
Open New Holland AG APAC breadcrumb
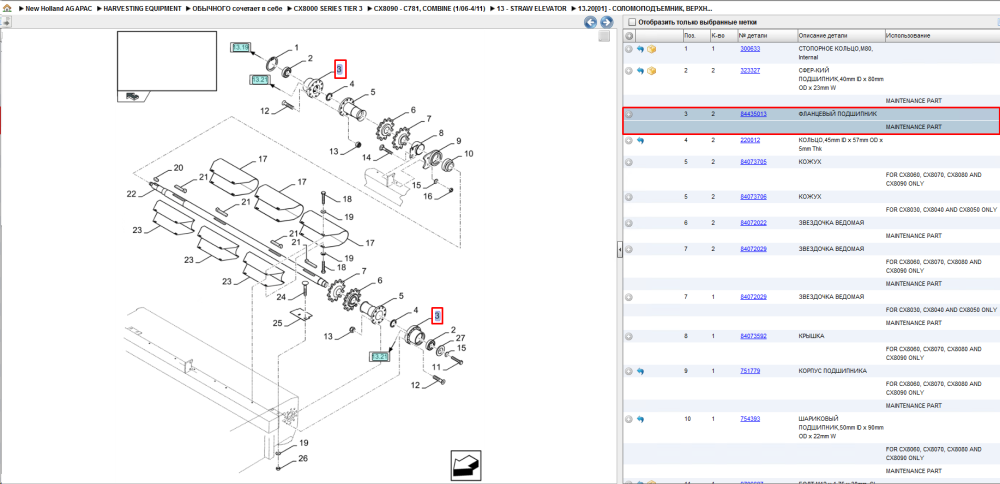coord(60,9)
